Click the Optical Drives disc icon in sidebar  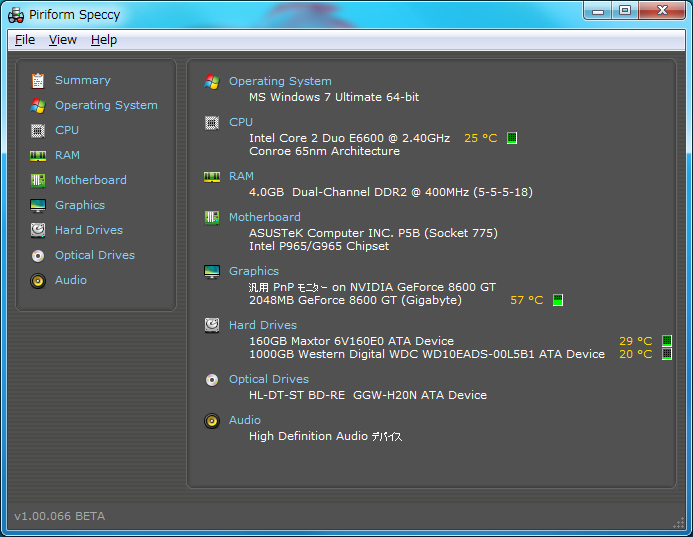coord(38,255)
